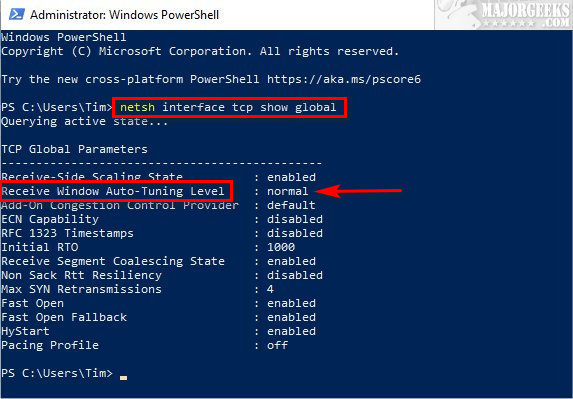This screenshot has height=399, width=573.
Task: Click the Pacing Profile off value
Action: tap(277, 345)
